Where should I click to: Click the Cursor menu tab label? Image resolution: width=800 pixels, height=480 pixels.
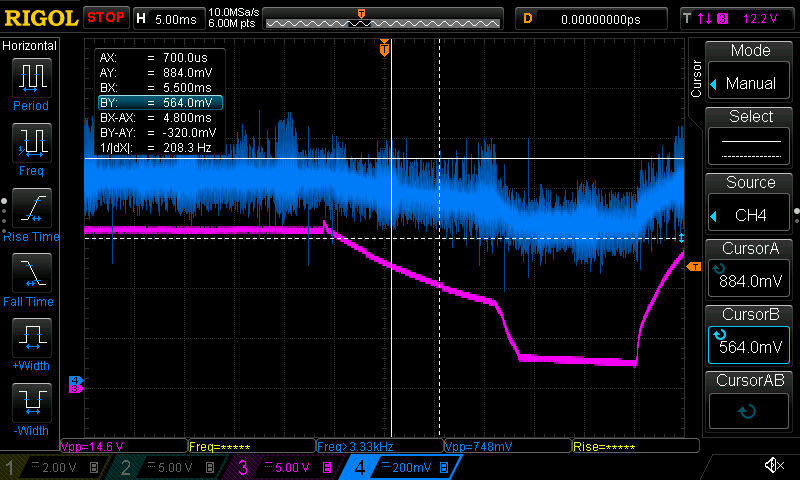pyautogui.click(x=696, y=79)
